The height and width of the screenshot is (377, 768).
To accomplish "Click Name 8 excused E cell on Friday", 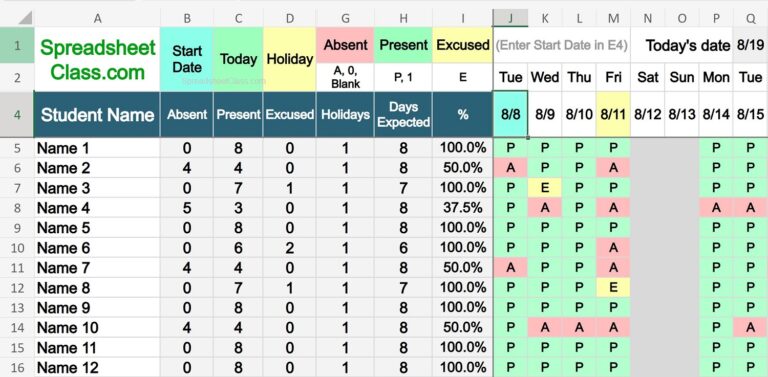I will [x=613, y=288].
